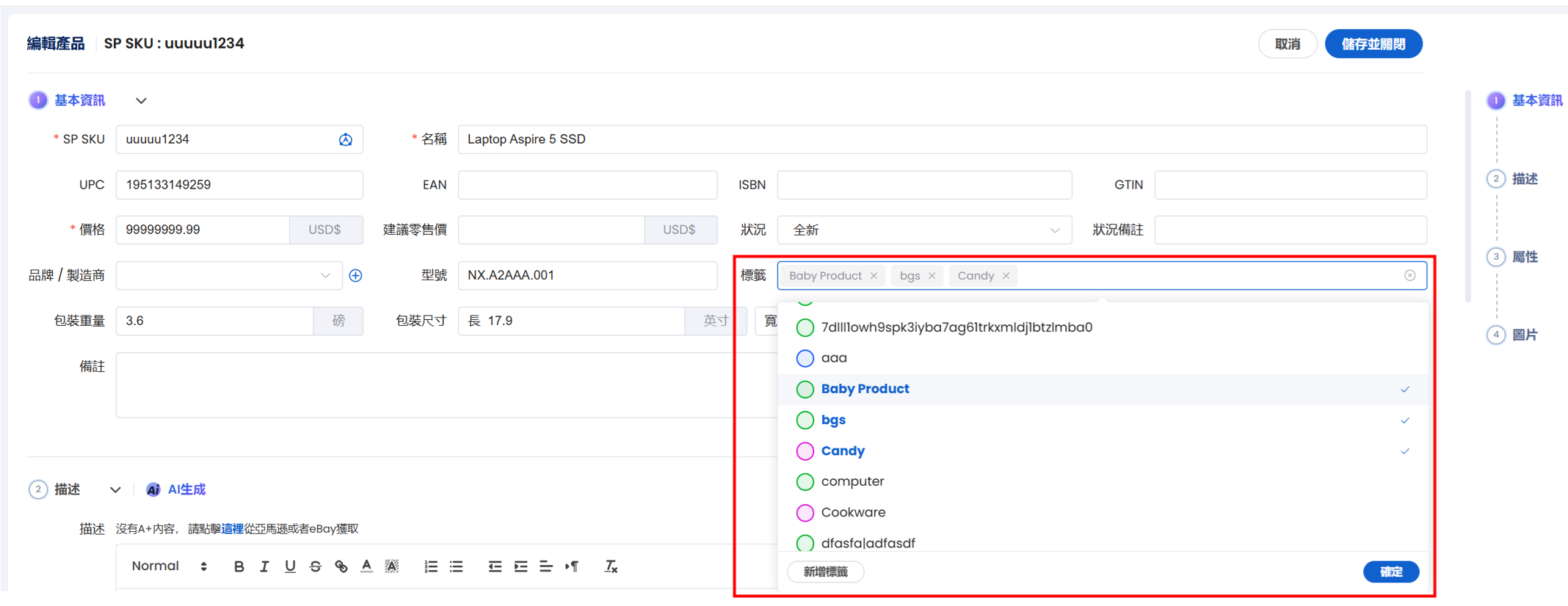Deselect the Candy tag option
Image resolution: width=1568 pixels, height=606 pixels.
pos(1103,450)
